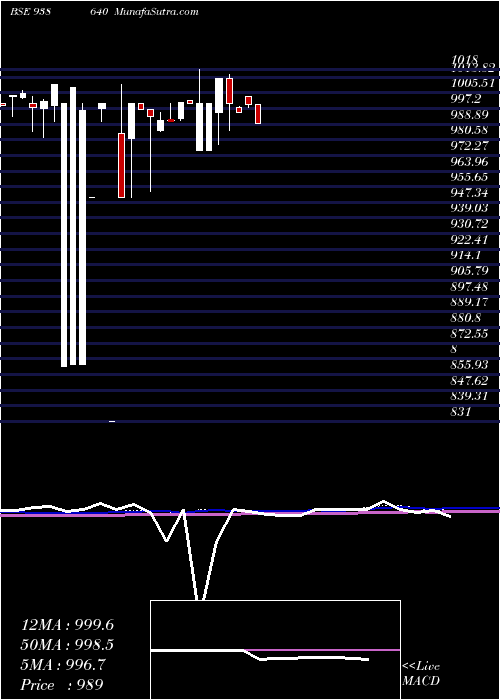
Task: Click the Price : 989 readout
Action: pyautogui.click(x=62, y=684)
